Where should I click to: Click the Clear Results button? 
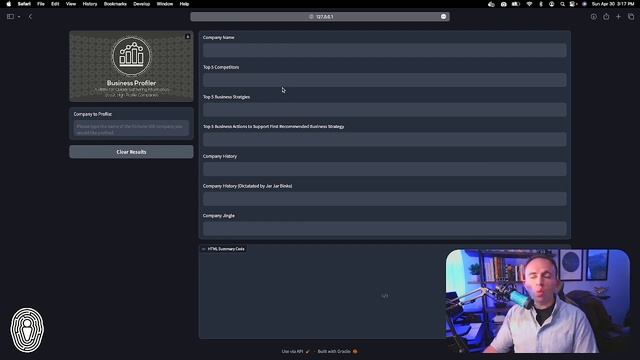click(x=131, y=152)
